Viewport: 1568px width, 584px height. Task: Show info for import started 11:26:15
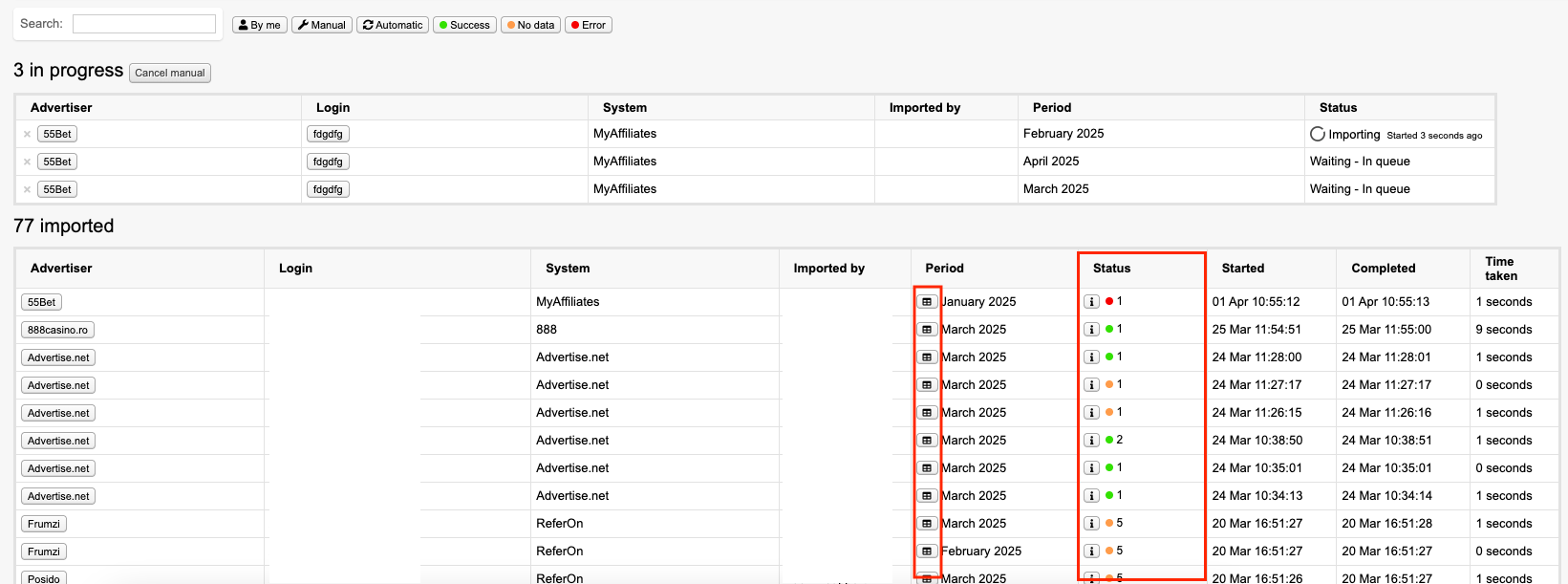click(x=1091, y=413)
